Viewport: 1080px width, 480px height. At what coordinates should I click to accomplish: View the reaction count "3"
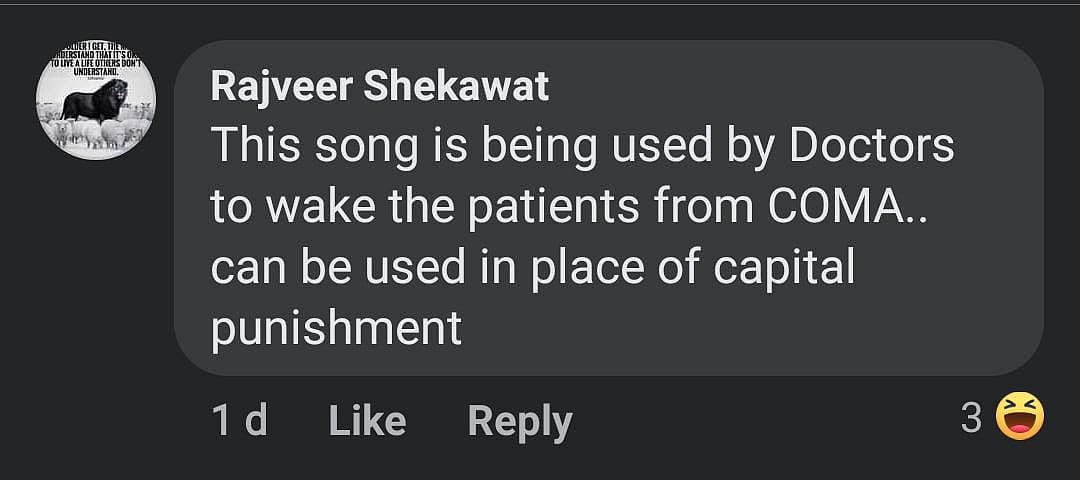coord(971,418)
